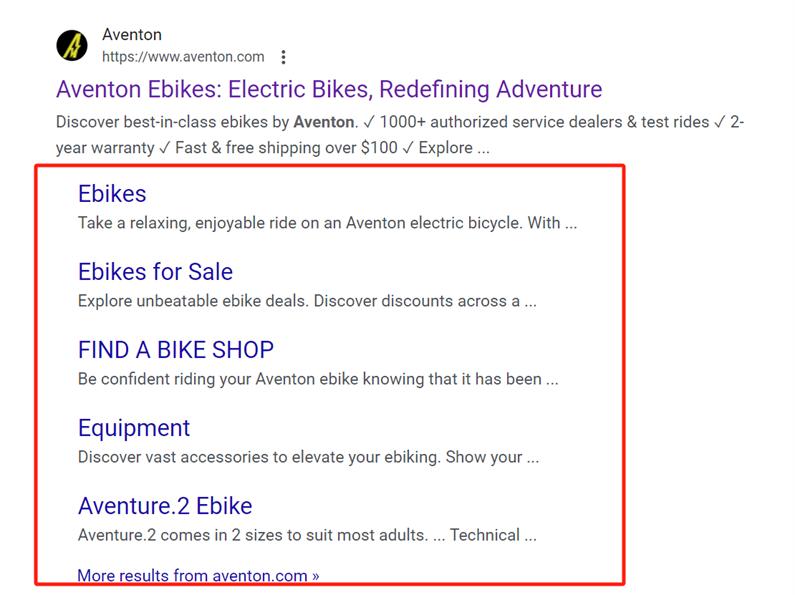The width and height of the screenshot is (795, 595).
Task: Click the Aventon lightning bolt favicon
Action: click(x=72, y=46)
